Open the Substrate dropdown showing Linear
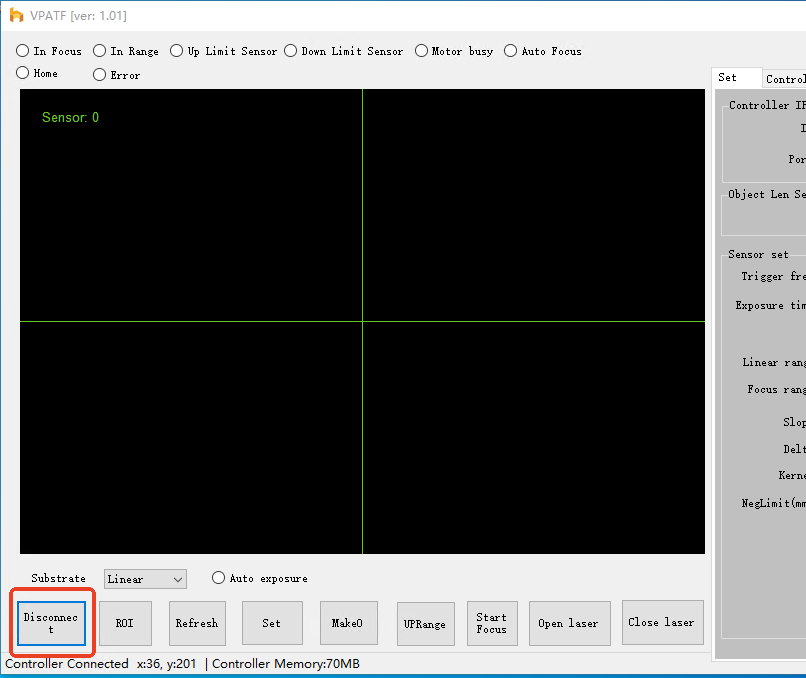This screenshot has width=806, height=678. [x=145, y=579]
